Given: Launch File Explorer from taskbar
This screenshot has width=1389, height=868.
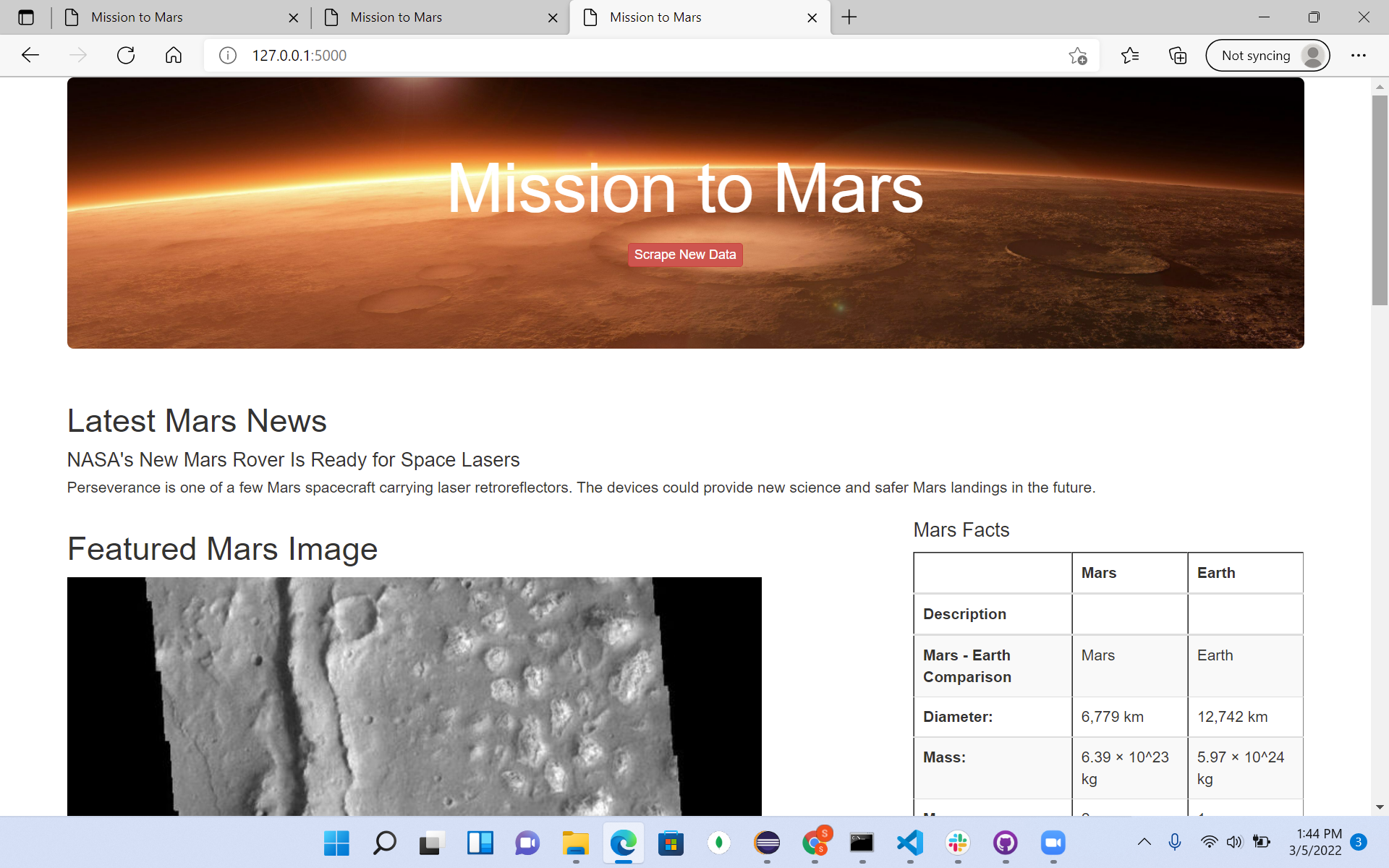Looking at the screenshot, I should [x=576, y=843].
